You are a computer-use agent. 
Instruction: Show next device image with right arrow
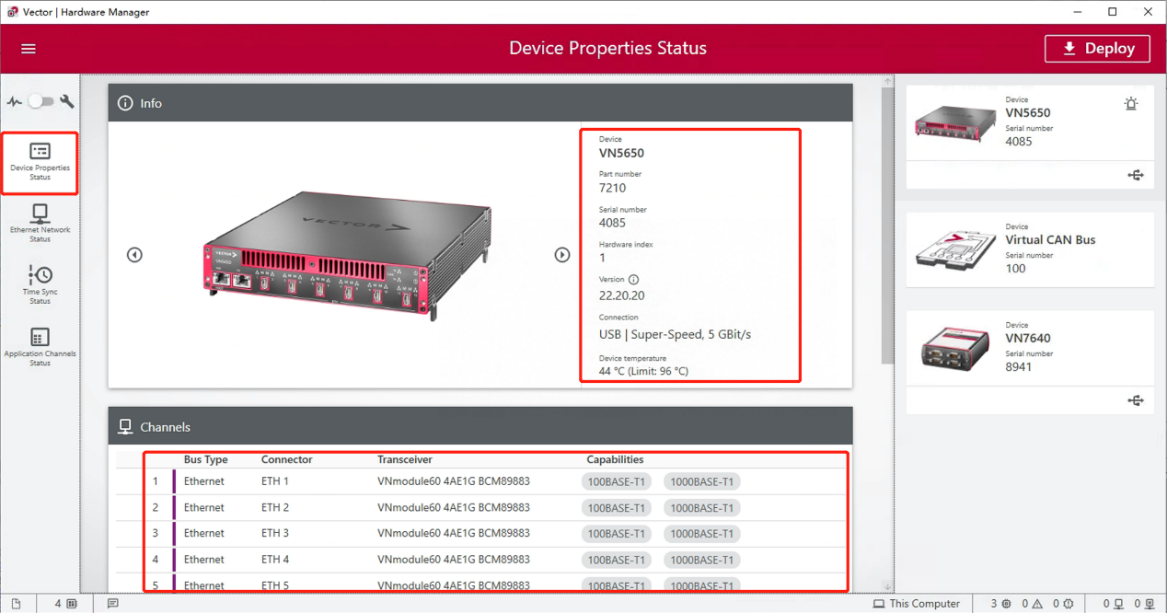coord(561,254)
